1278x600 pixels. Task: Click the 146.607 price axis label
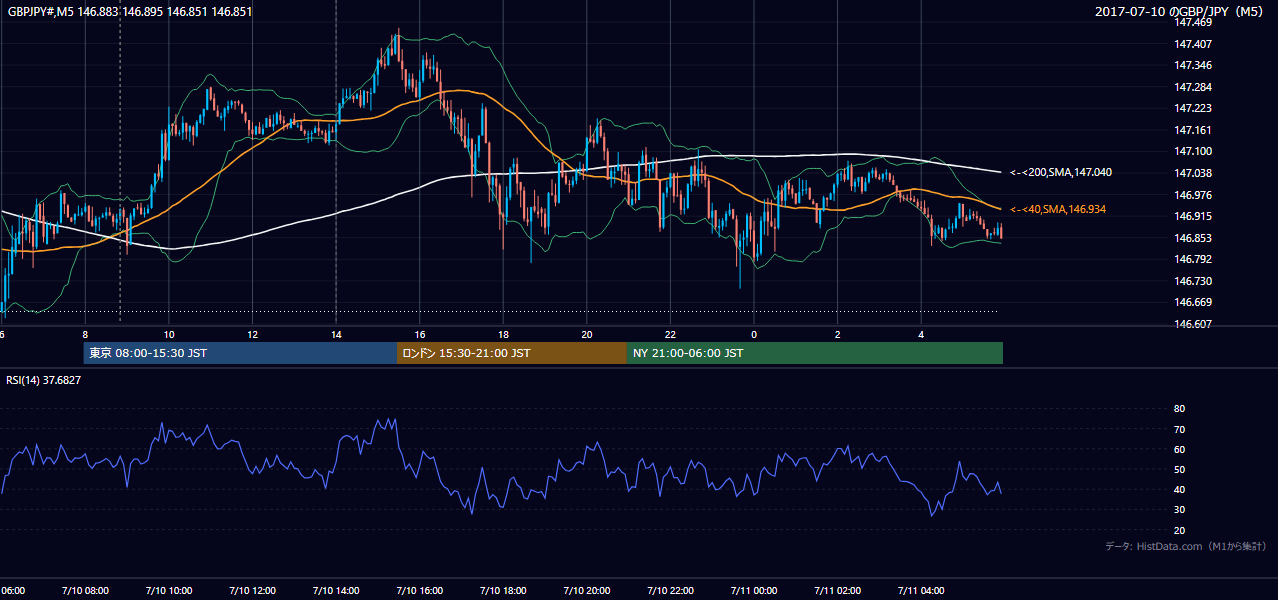click(1193, 324)
